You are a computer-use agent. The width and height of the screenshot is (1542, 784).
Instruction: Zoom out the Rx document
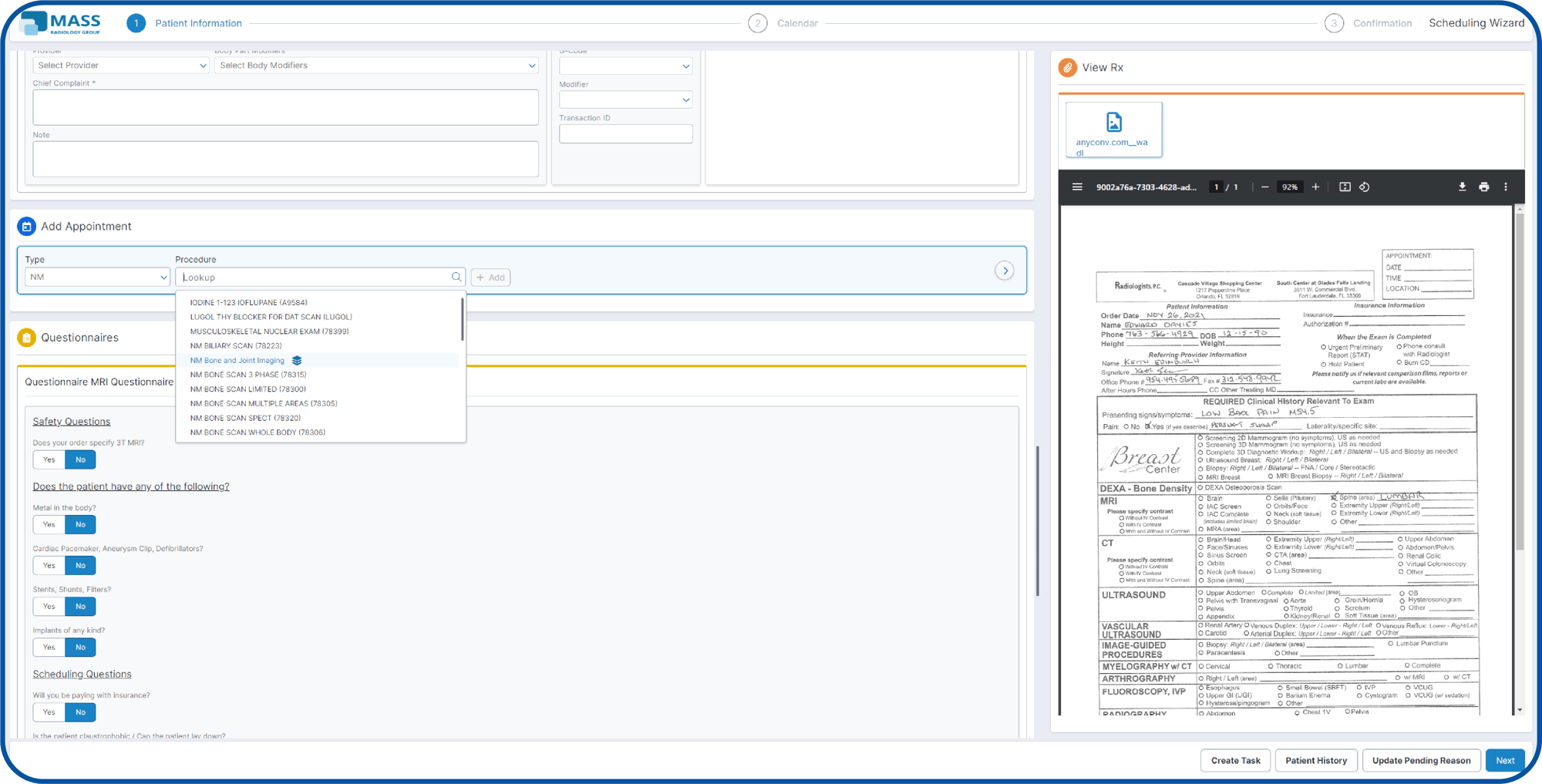1264,187
